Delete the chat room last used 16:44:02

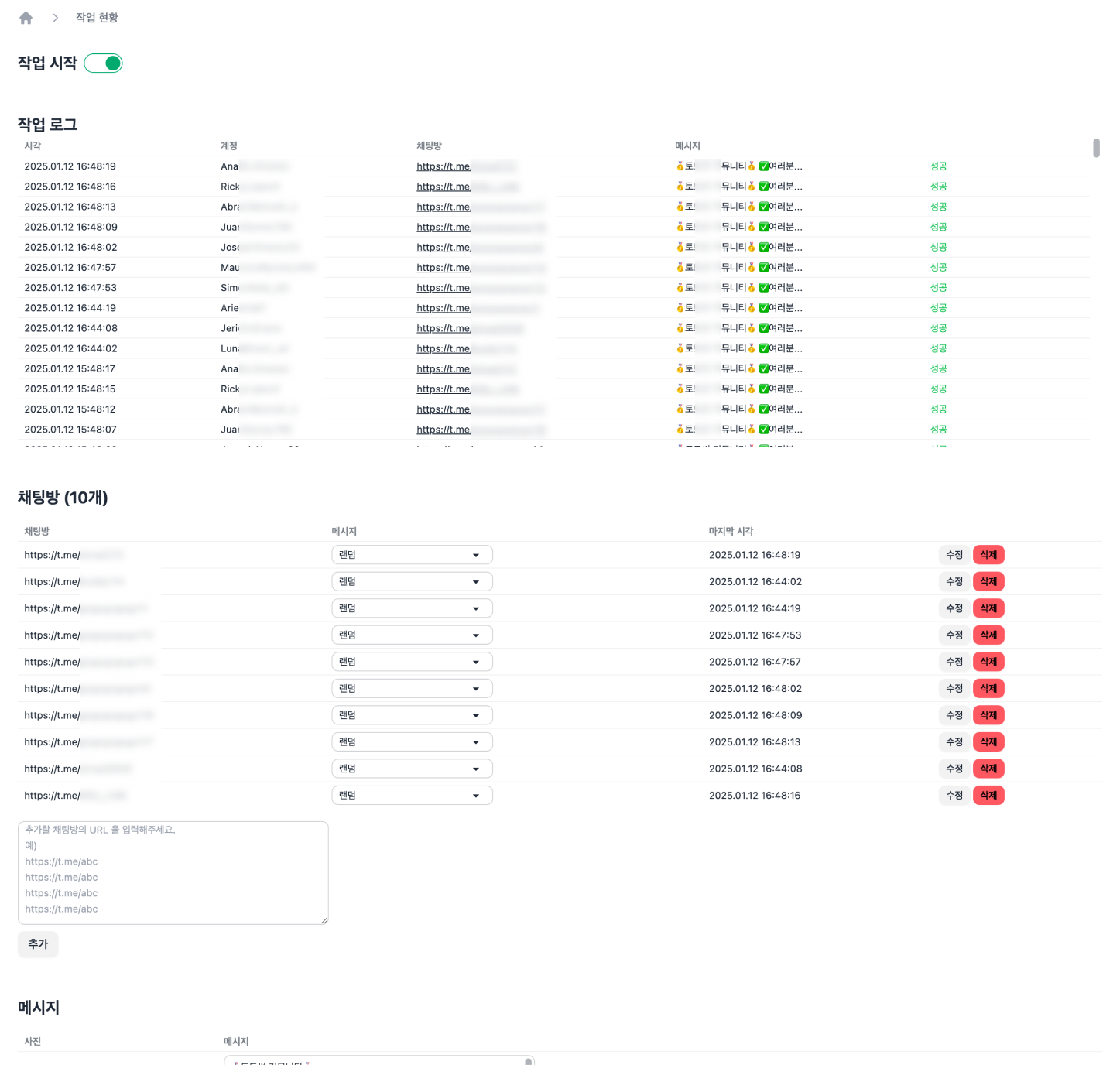pos(988,582)
